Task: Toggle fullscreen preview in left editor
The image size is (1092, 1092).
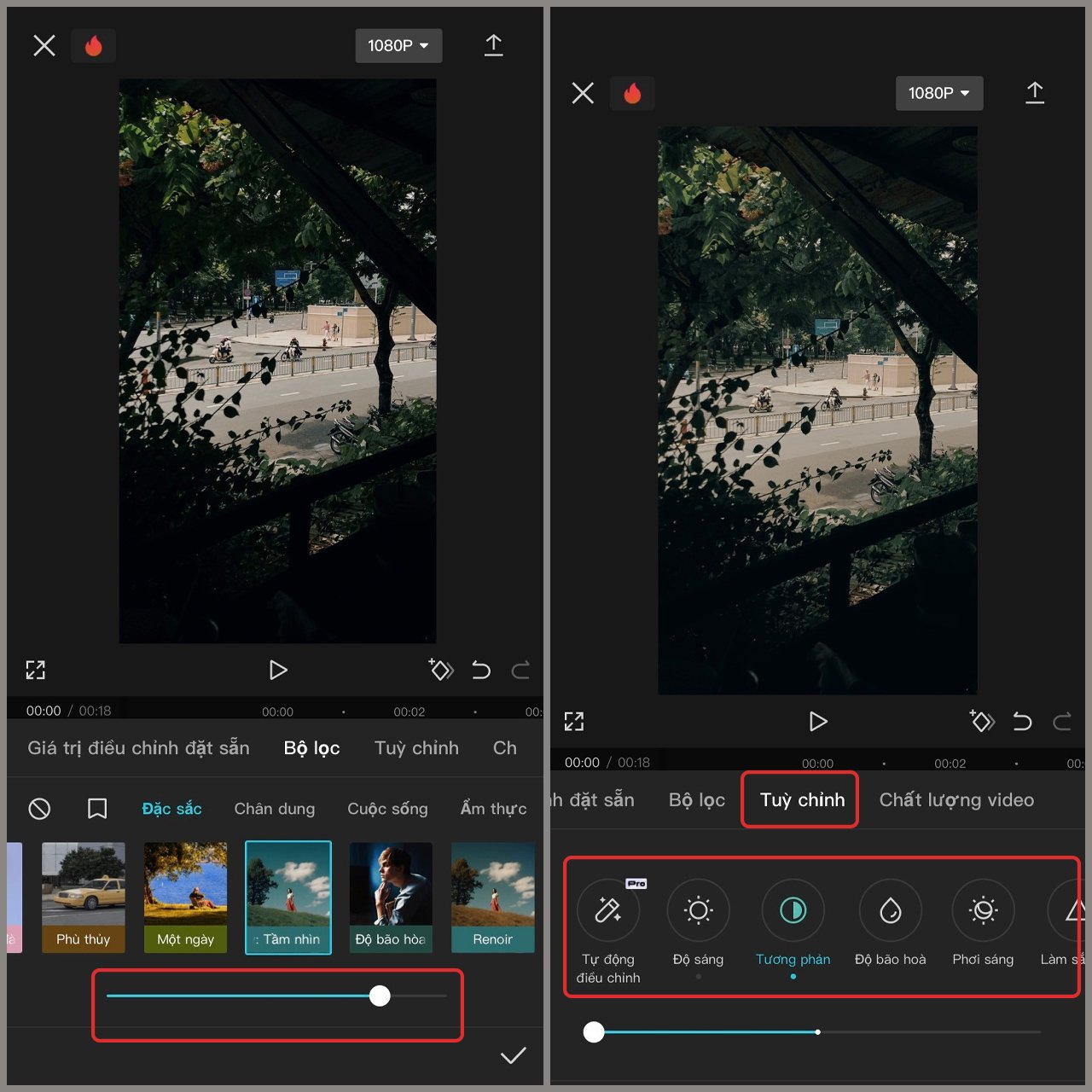Action: 35,670
